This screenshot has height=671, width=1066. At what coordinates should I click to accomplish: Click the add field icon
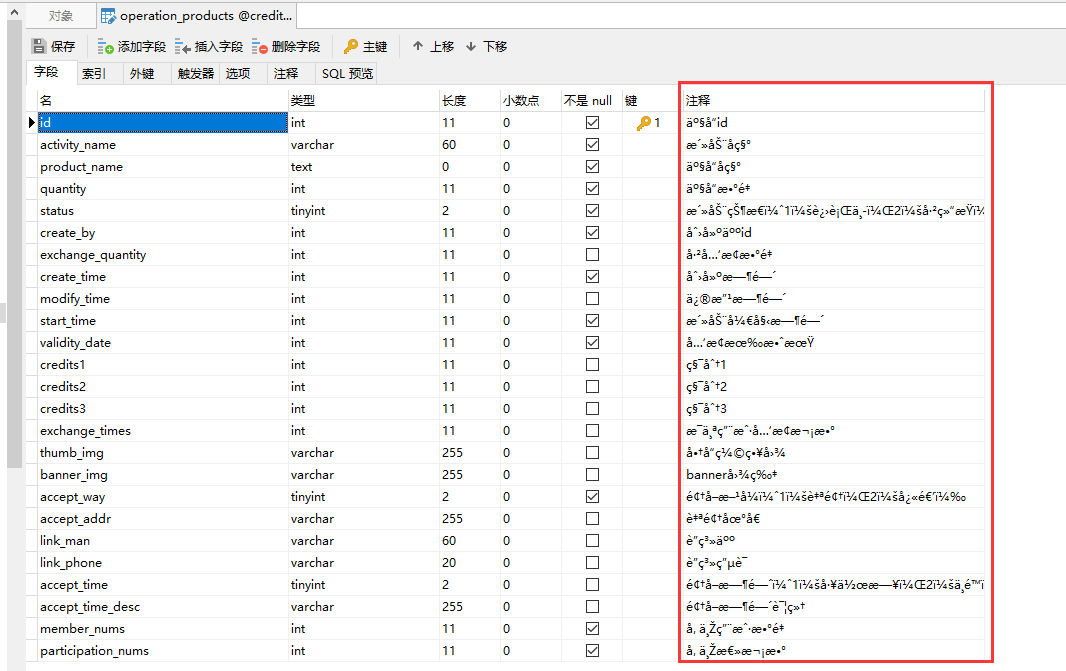[106, 46]
